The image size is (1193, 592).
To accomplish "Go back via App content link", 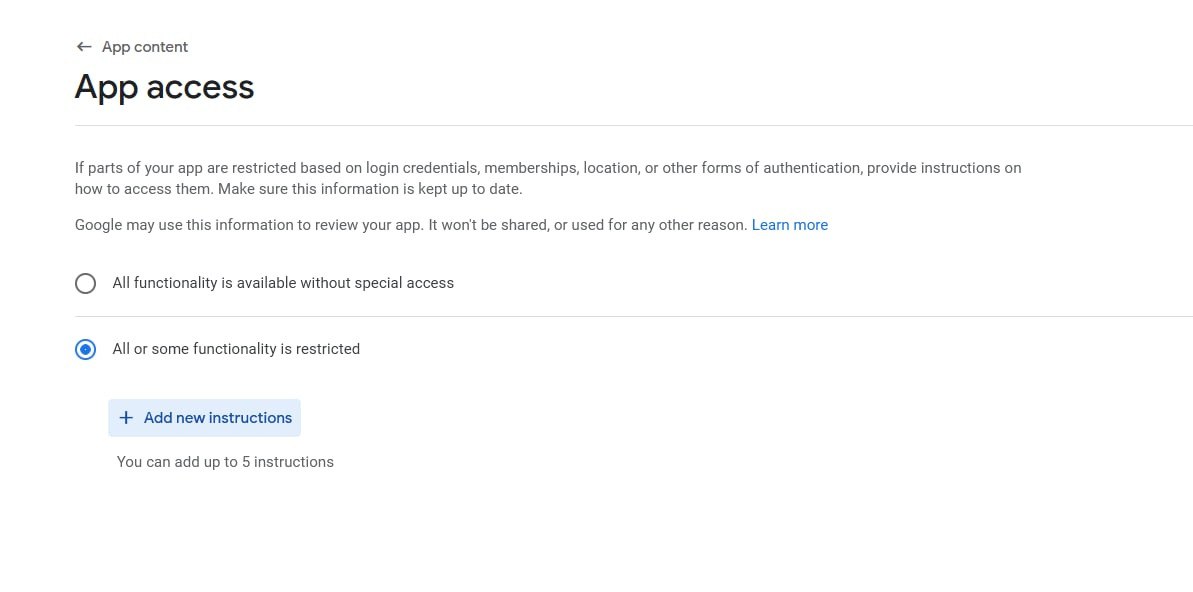I will tap(144, 47).
